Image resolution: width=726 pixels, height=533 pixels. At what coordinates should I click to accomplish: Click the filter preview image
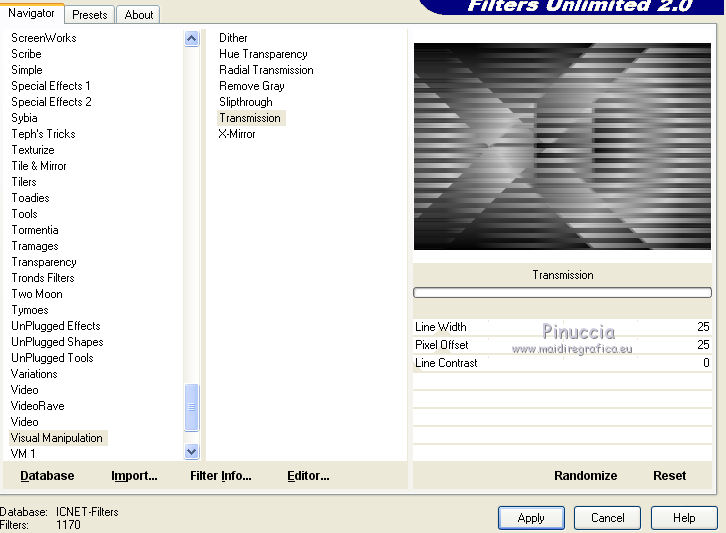(x=562, y=146)
